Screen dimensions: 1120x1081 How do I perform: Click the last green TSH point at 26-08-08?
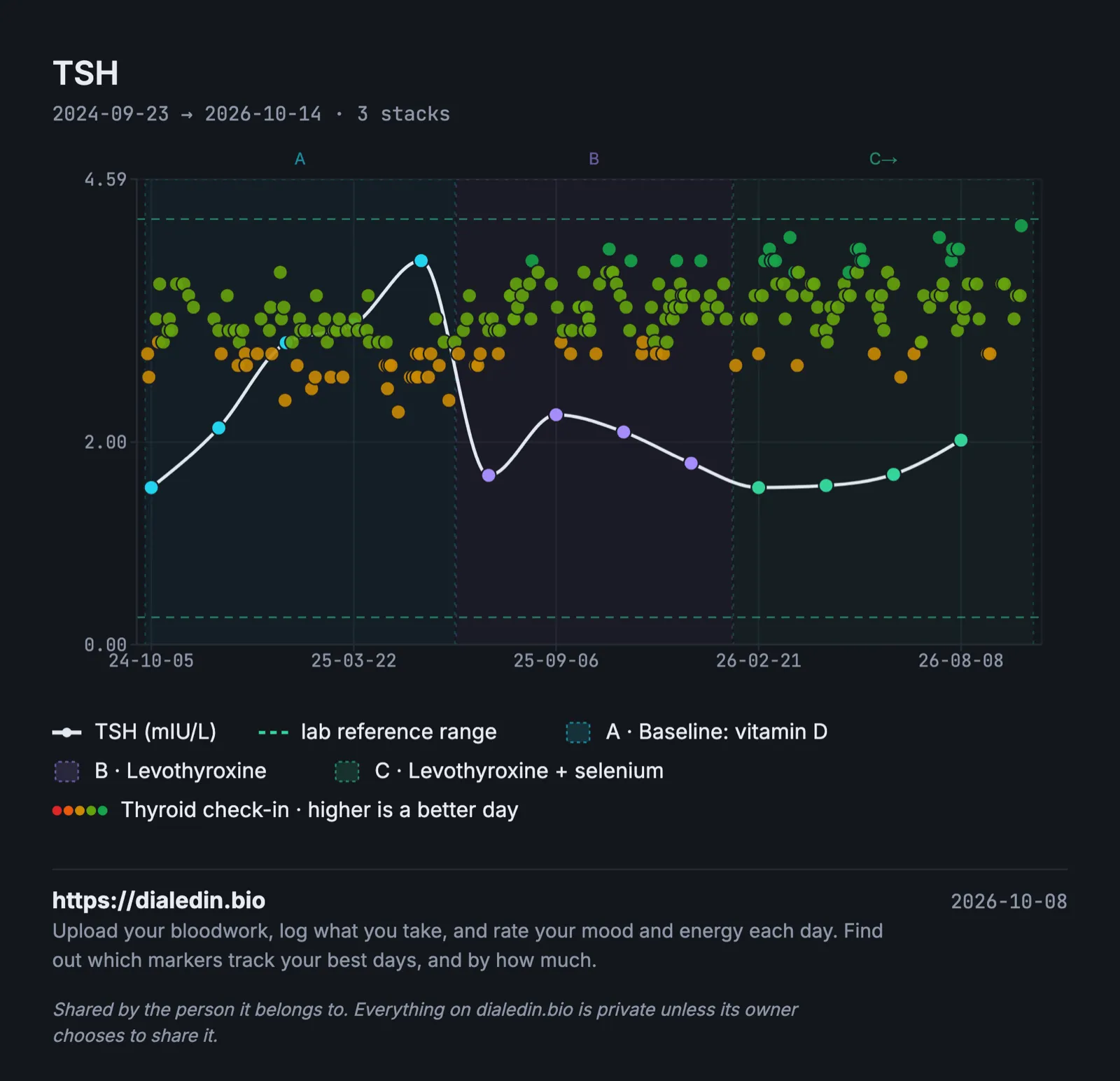coord(960,440)
